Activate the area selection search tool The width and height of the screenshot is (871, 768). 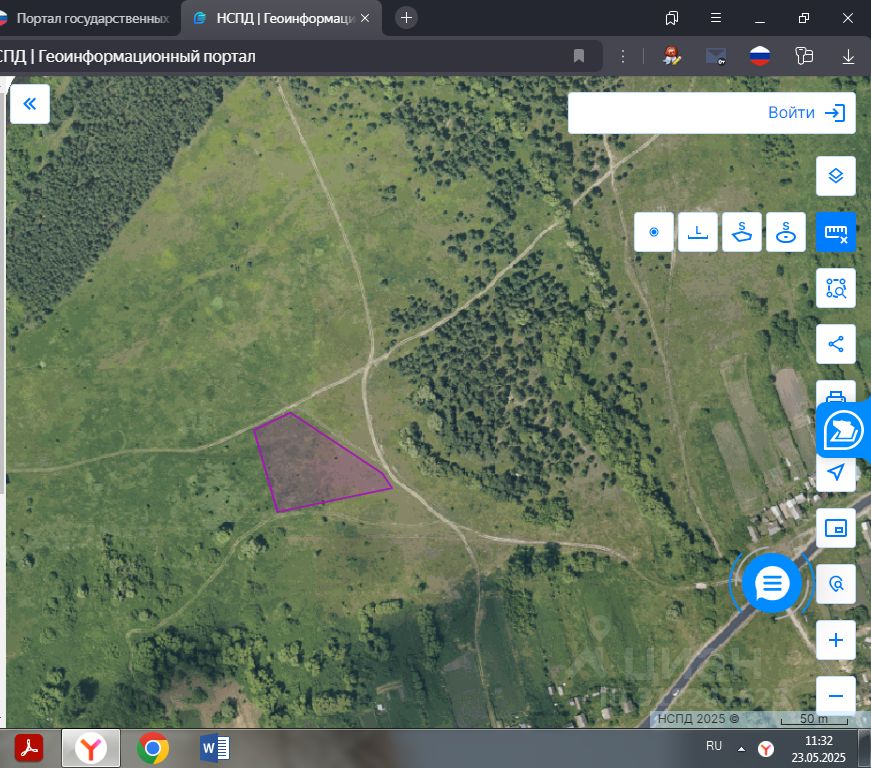coord(835,288)
